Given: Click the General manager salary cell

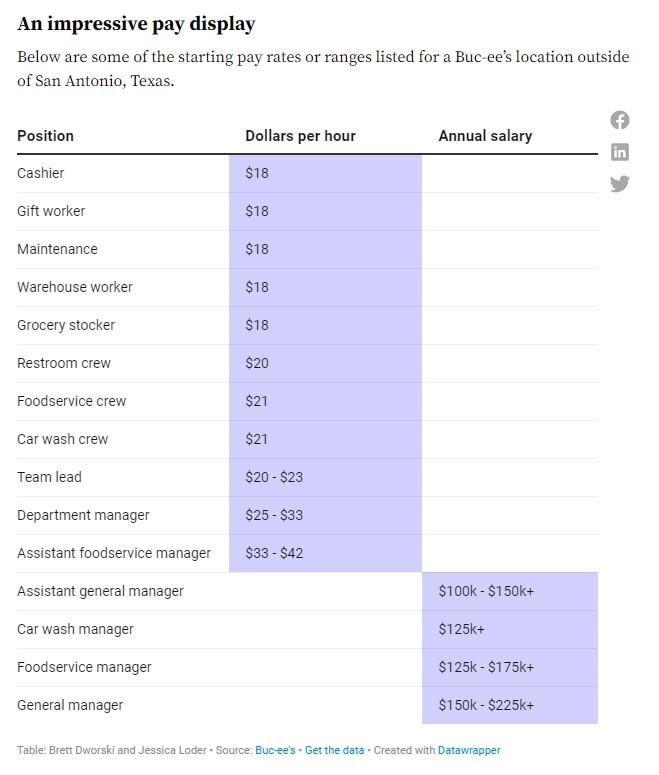Looking at the screenshot, I should click(x=486, y=705).
